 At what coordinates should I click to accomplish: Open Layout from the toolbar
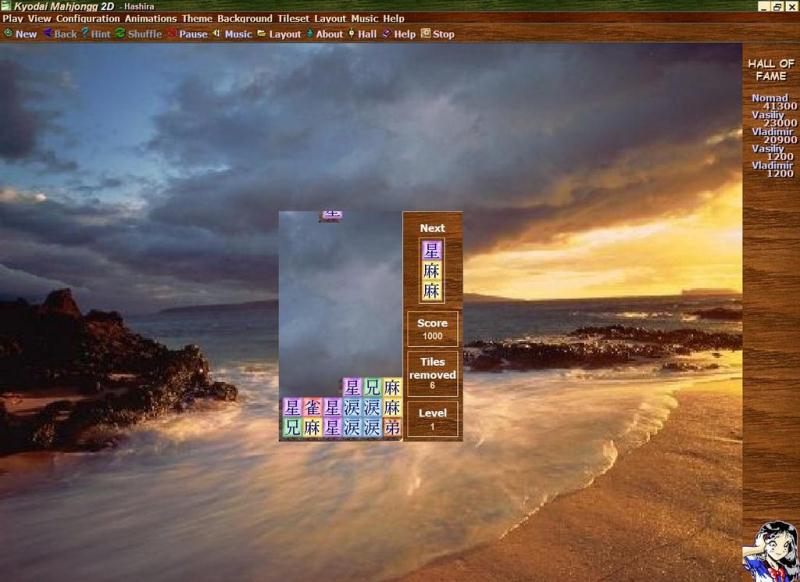(279, 34)
